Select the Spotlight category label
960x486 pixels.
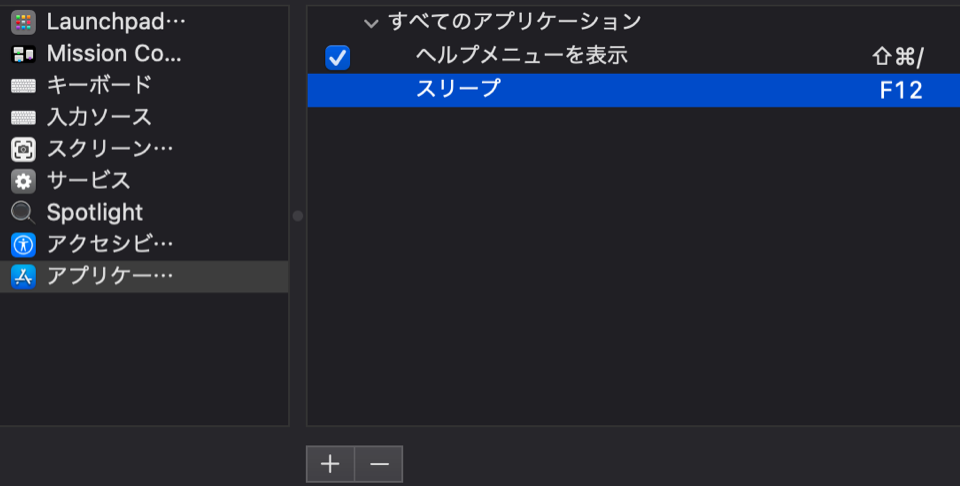[x=95, y=213]
